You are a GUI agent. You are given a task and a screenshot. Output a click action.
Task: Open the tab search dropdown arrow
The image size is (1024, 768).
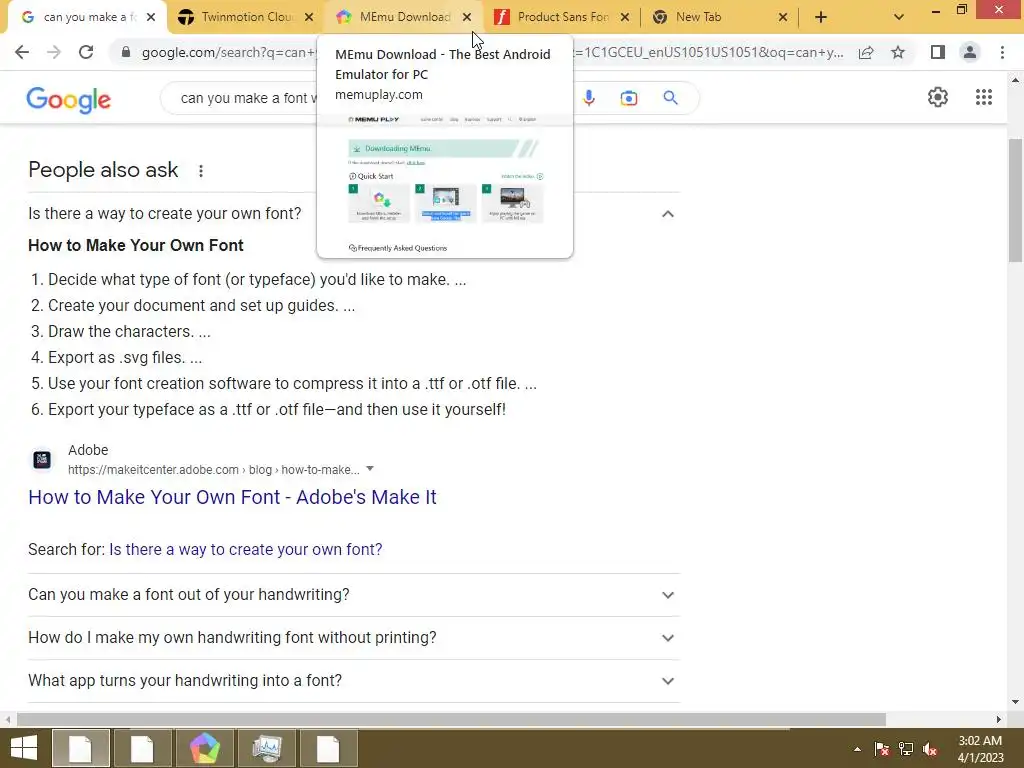coord(899,17)
